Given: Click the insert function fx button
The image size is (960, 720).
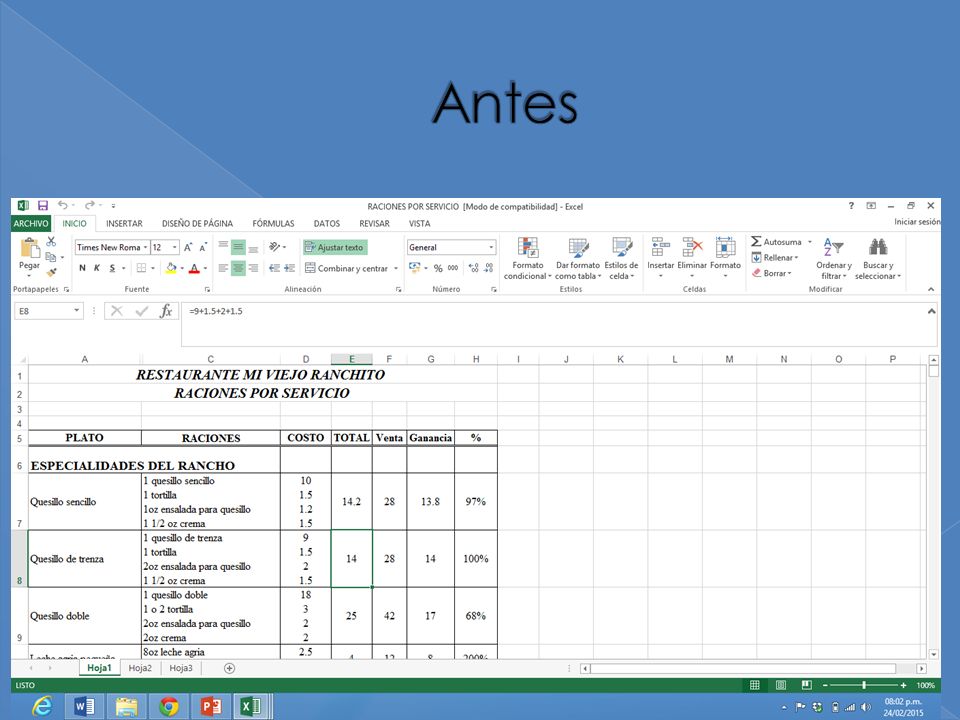Looking at the screenshot, I should 166,311.
